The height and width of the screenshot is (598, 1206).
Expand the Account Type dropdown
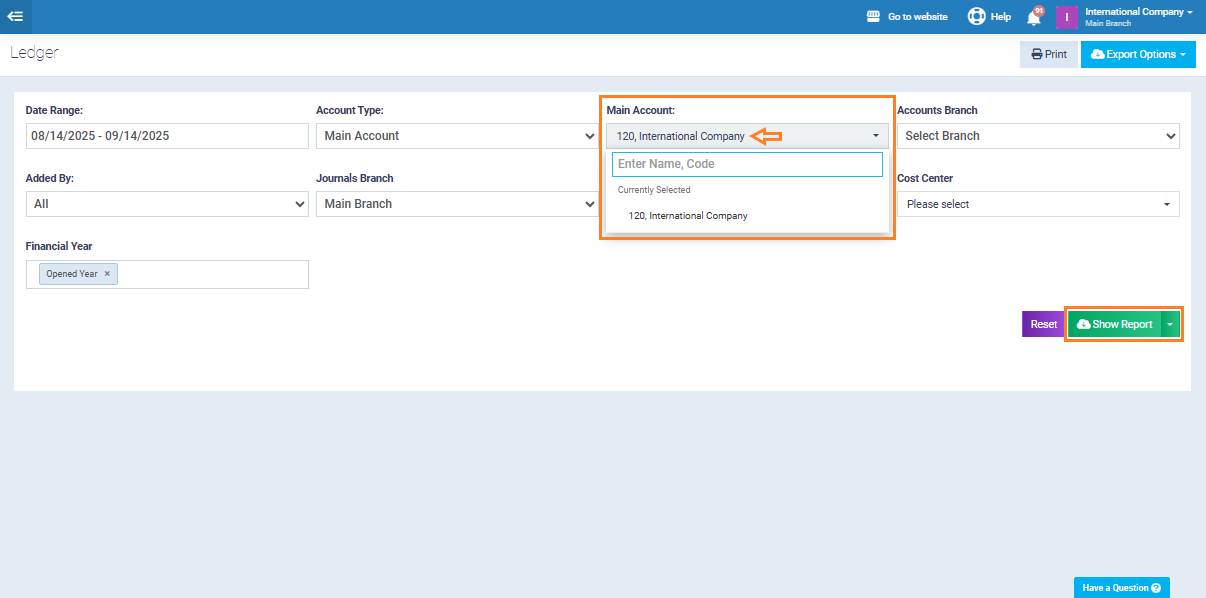[x=457, y=136]
